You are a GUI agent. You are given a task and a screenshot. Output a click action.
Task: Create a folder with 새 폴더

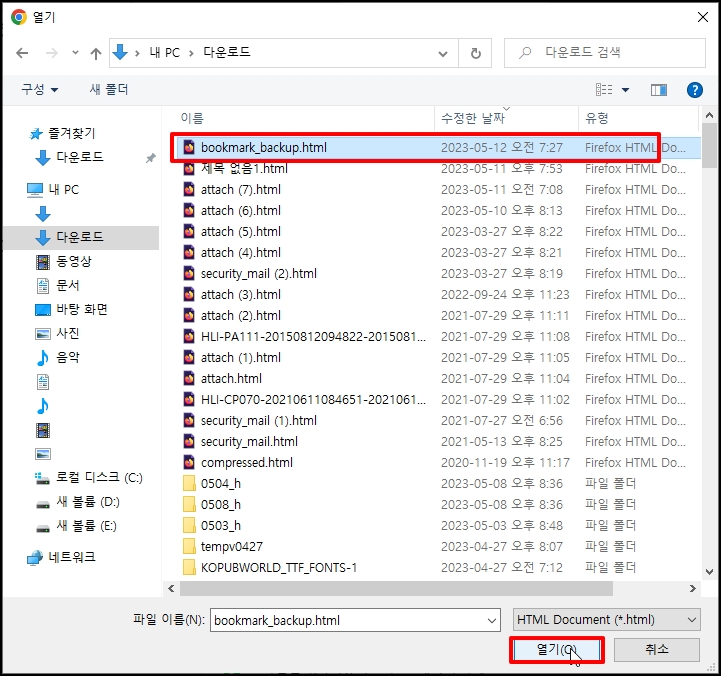[109, 89]
